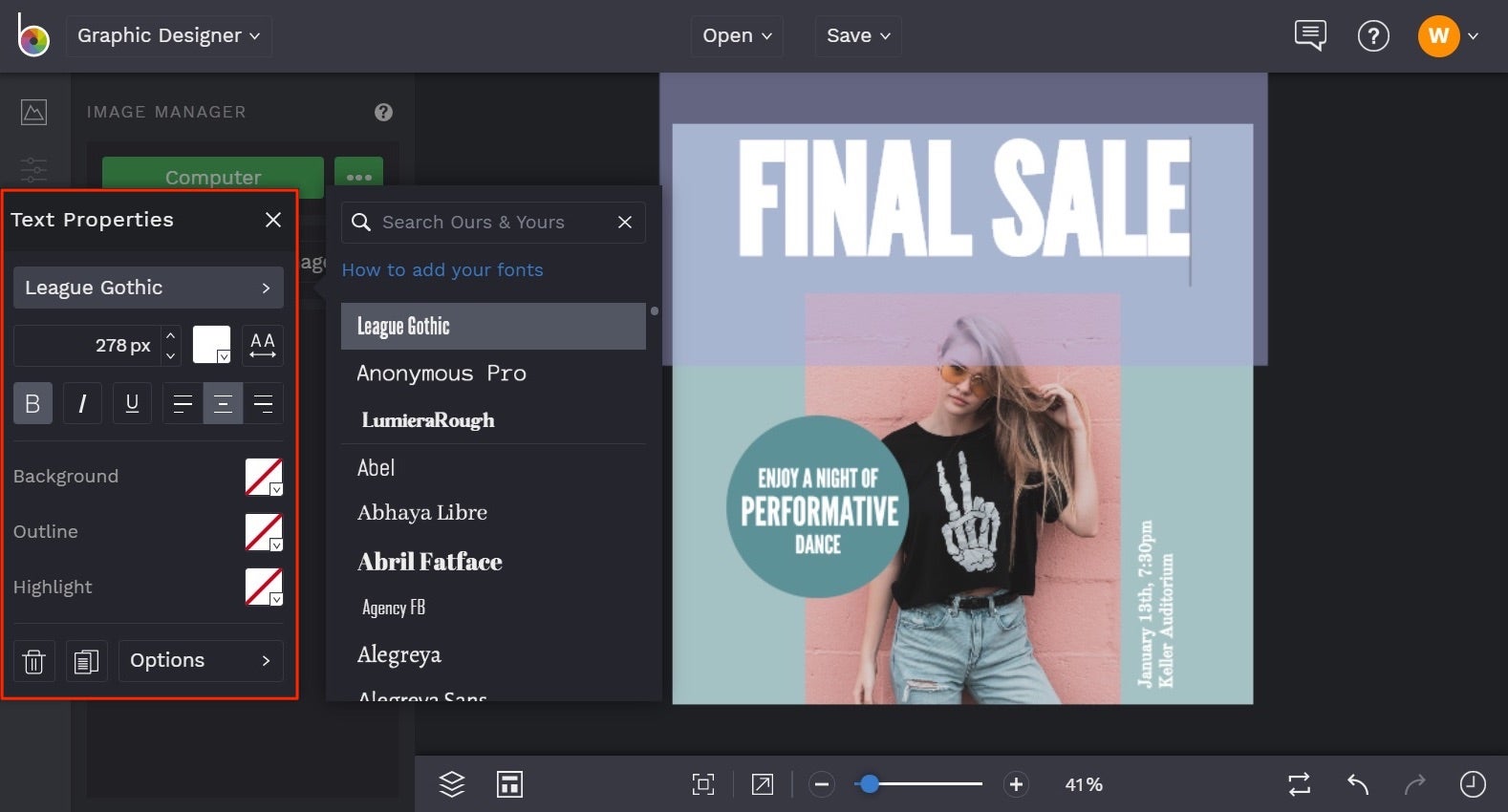Viewport: 1508px width, 812px height.
Task: Open the Edit adjustments sliders sidebar icon
Action: (33, 169)
